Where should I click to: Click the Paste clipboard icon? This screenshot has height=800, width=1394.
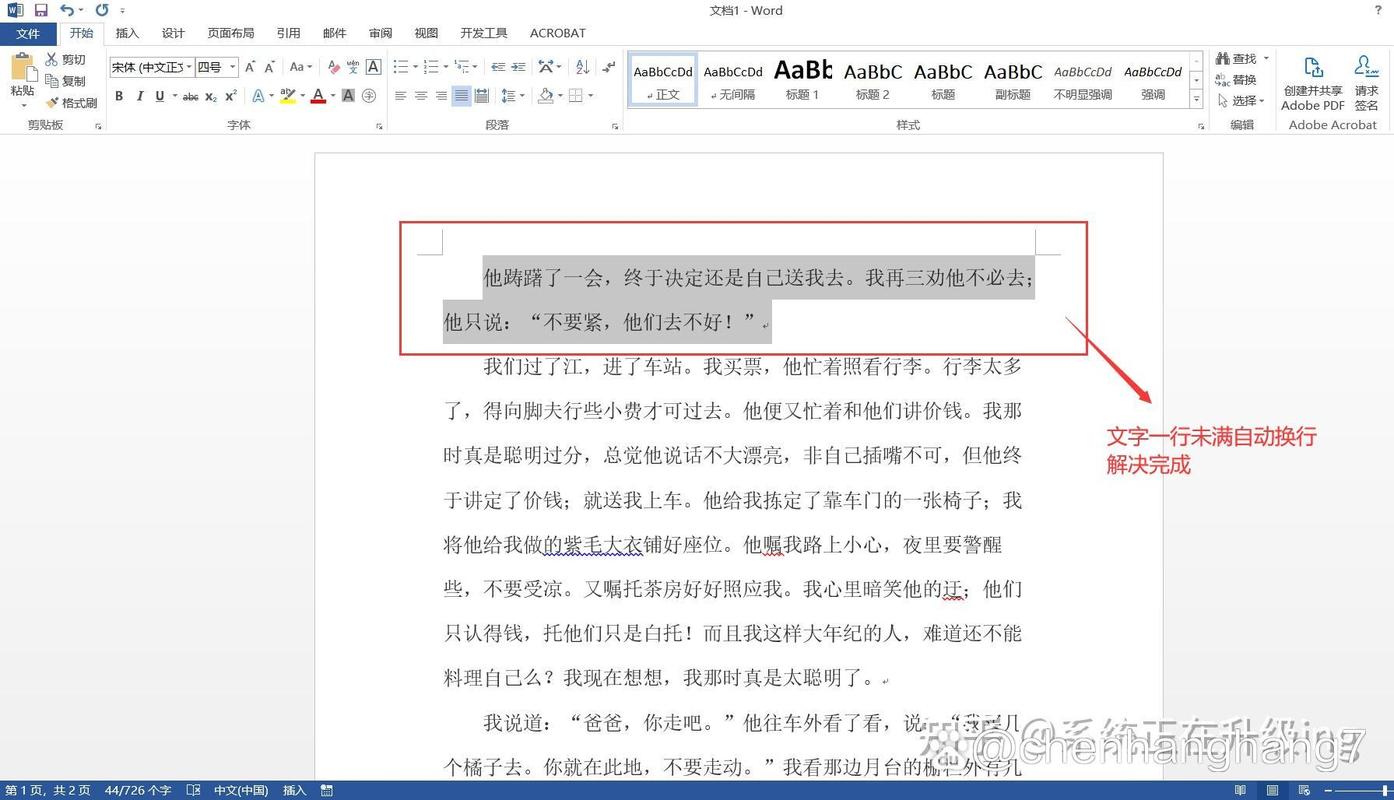pyautogui.click(x=22, y=68)
